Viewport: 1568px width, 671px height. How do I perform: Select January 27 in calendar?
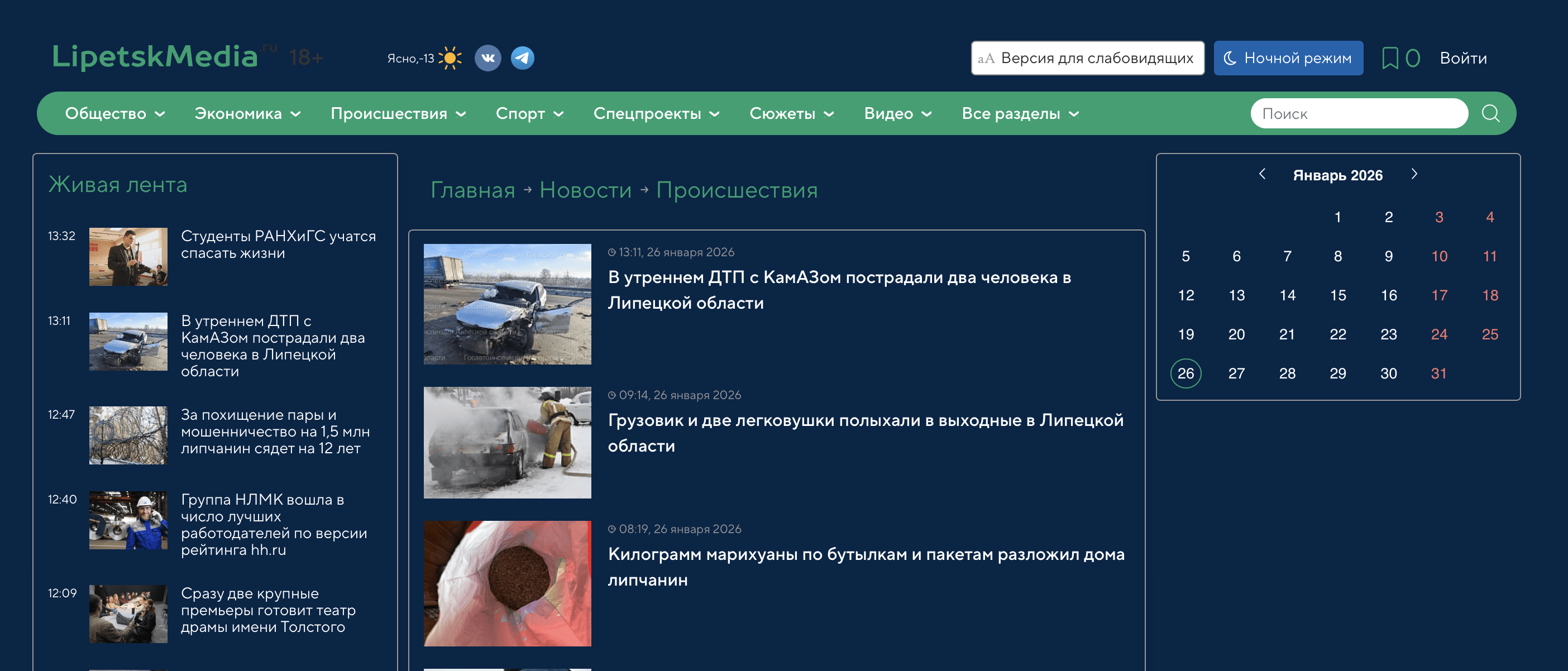tap(1236, 373)
